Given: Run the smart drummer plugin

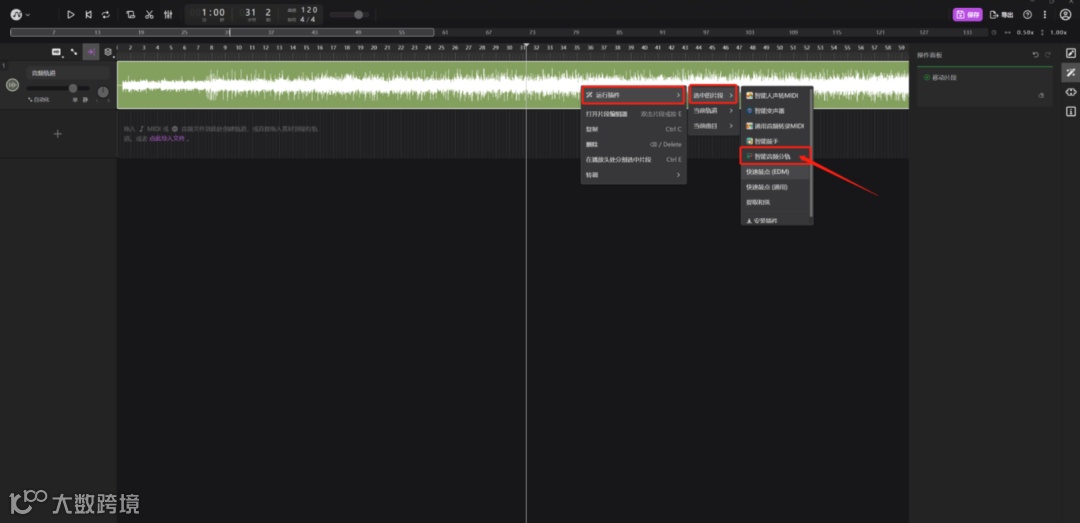Looking at the screenshot, I should (x=774, y=141).
